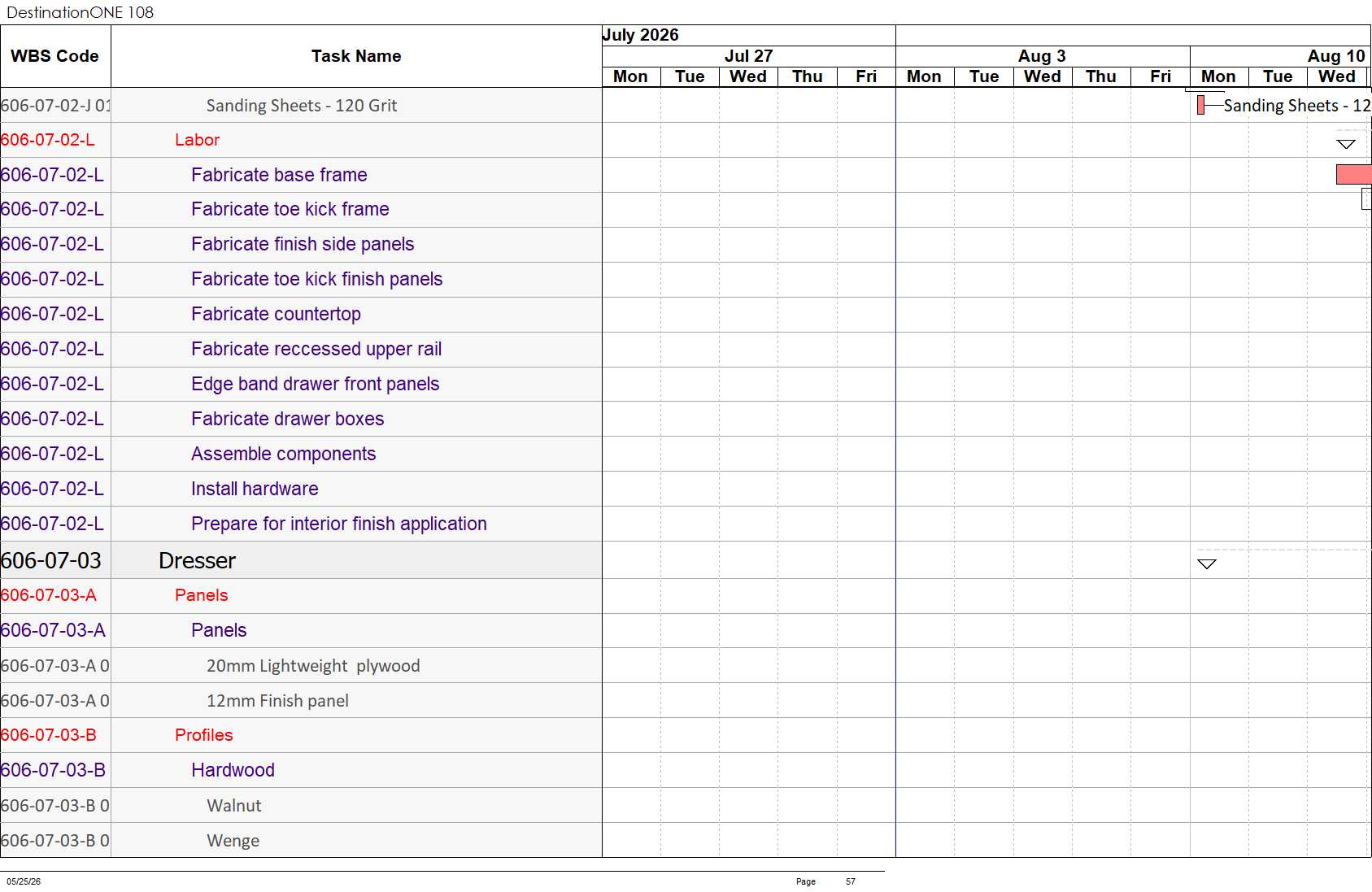
Task: Select the Sanding Sheets - 120 Grit row
Action: pos(302,105)
